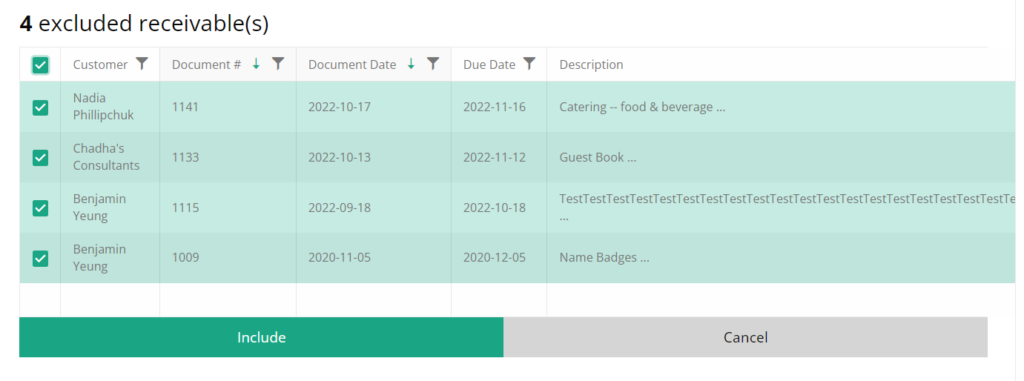Select the Chadha's Consultants customer cell
1024x381 pixels.
point(110,157)
